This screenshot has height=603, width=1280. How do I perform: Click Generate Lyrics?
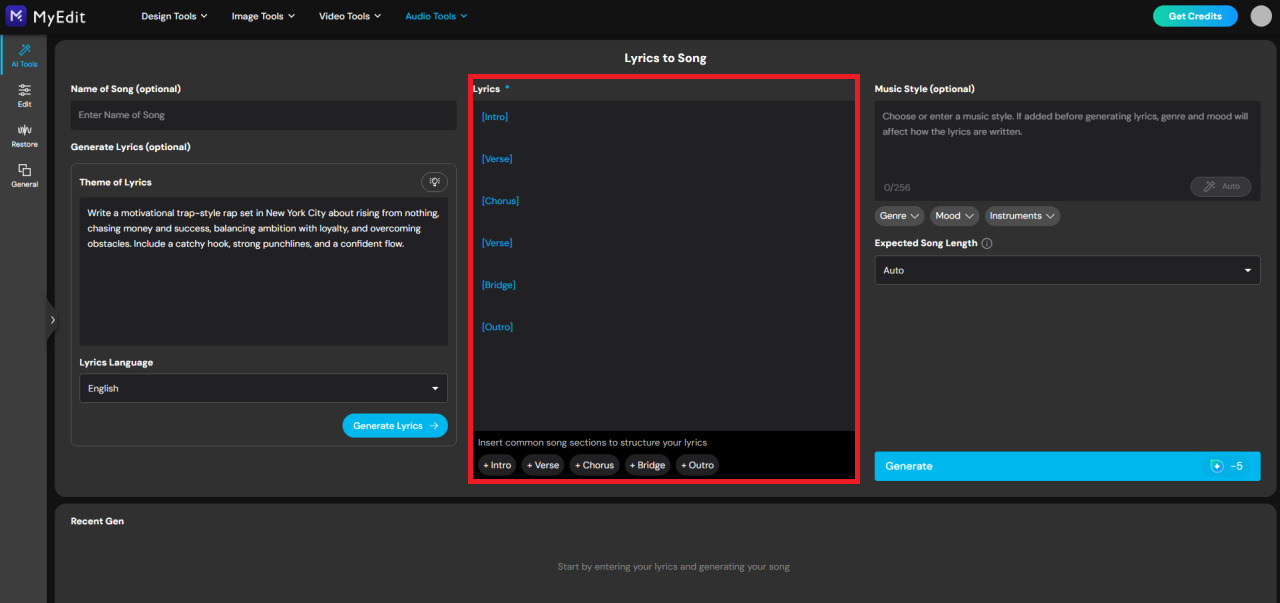(x=394, y=425)
